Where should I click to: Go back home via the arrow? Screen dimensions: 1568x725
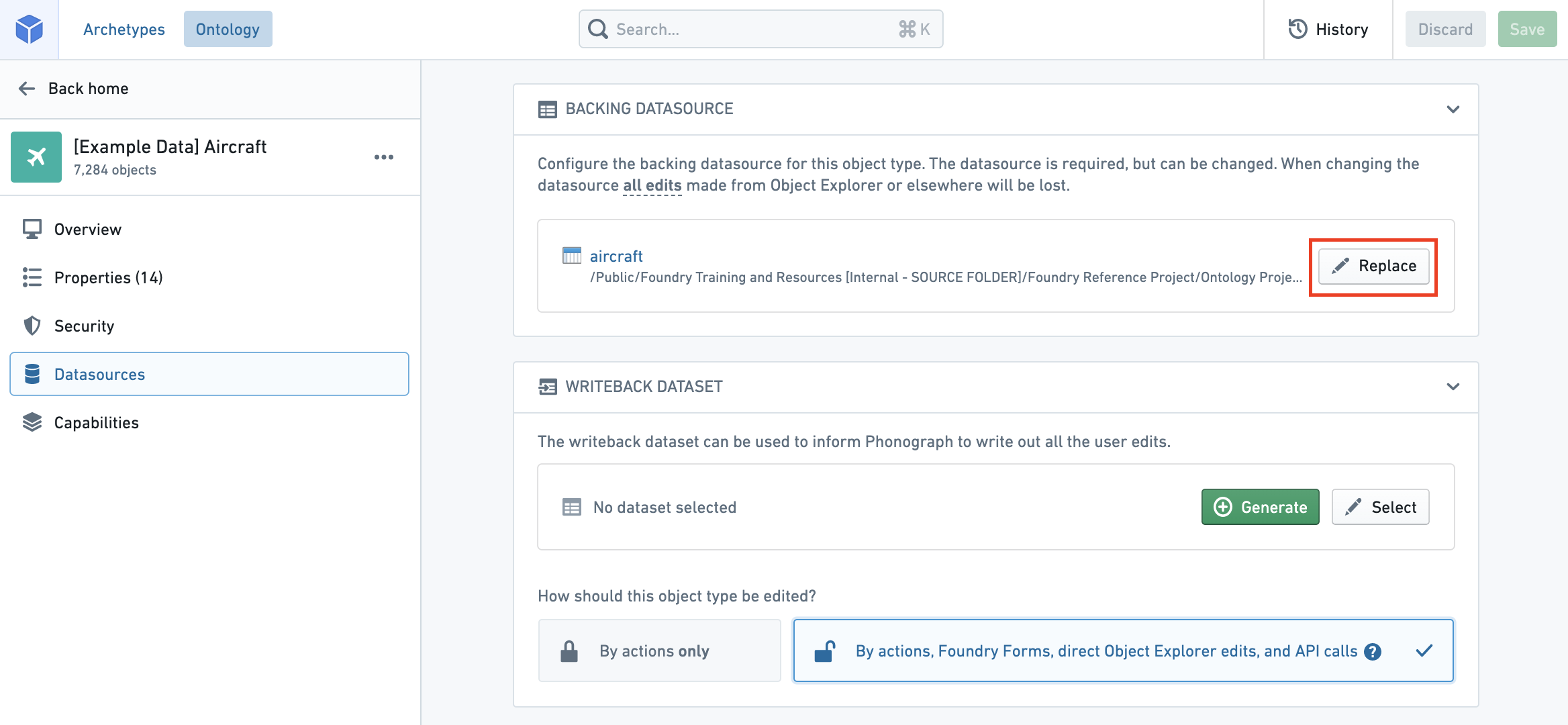click(x=27, y=89)
